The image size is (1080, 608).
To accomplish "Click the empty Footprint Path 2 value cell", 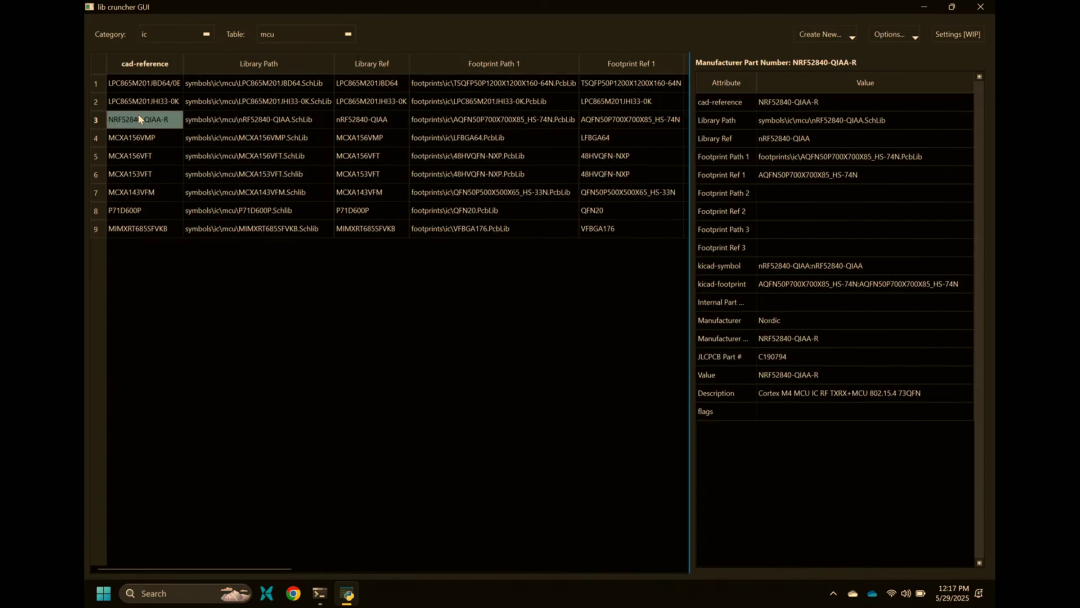I will [865, 193].
